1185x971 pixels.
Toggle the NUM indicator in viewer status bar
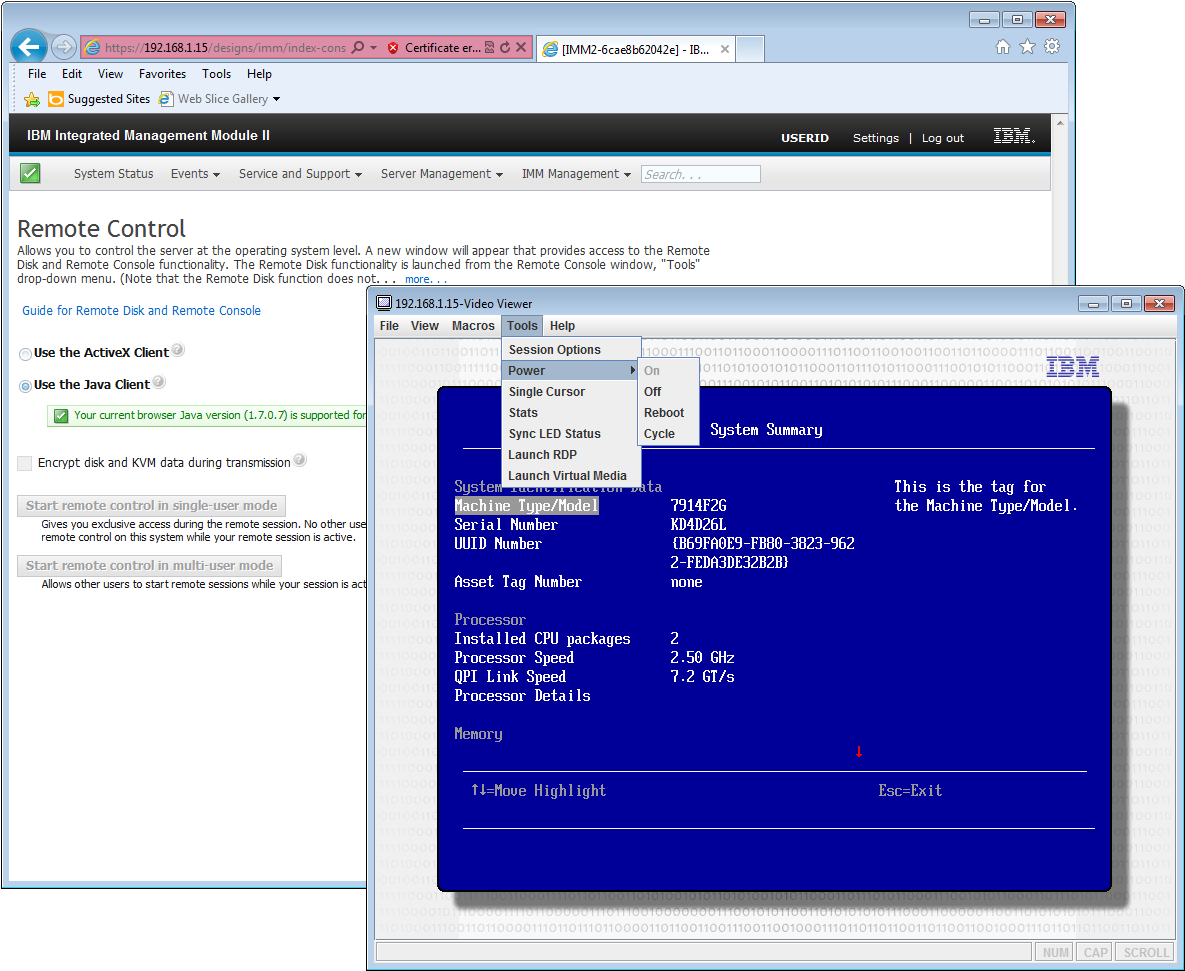[x=1055, y=952]
